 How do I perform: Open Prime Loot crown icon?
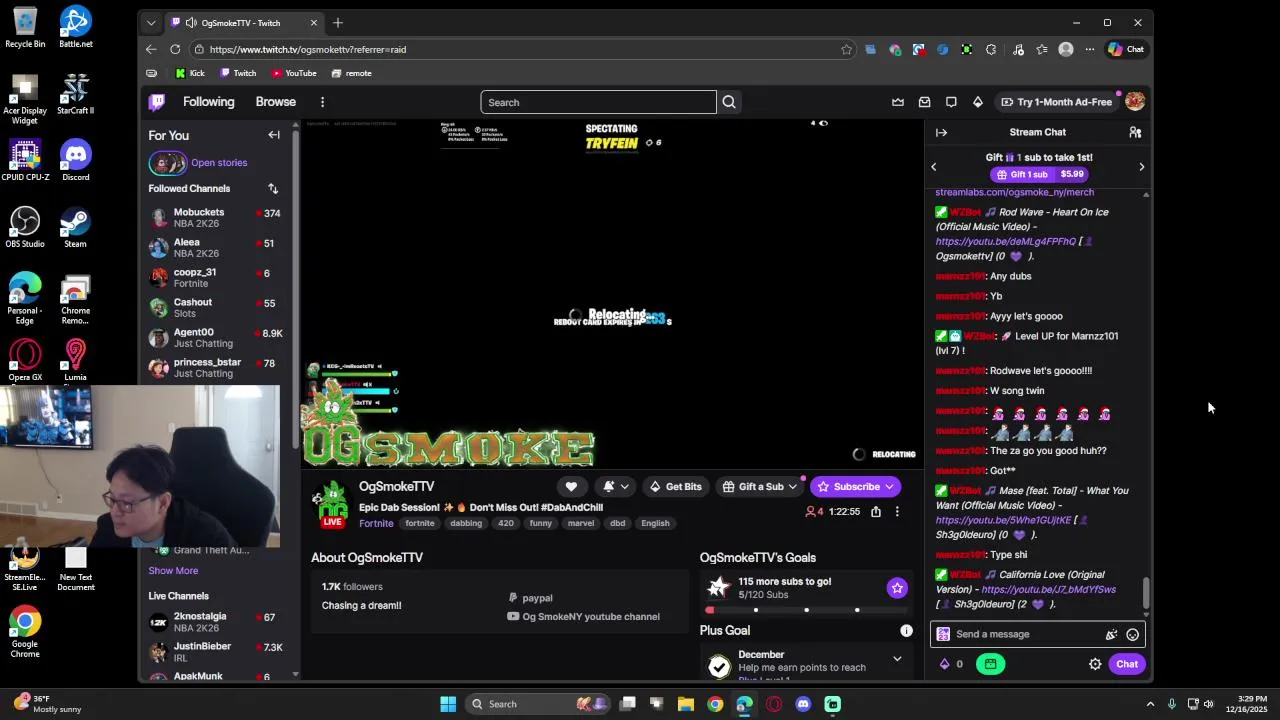coord(898,102)
